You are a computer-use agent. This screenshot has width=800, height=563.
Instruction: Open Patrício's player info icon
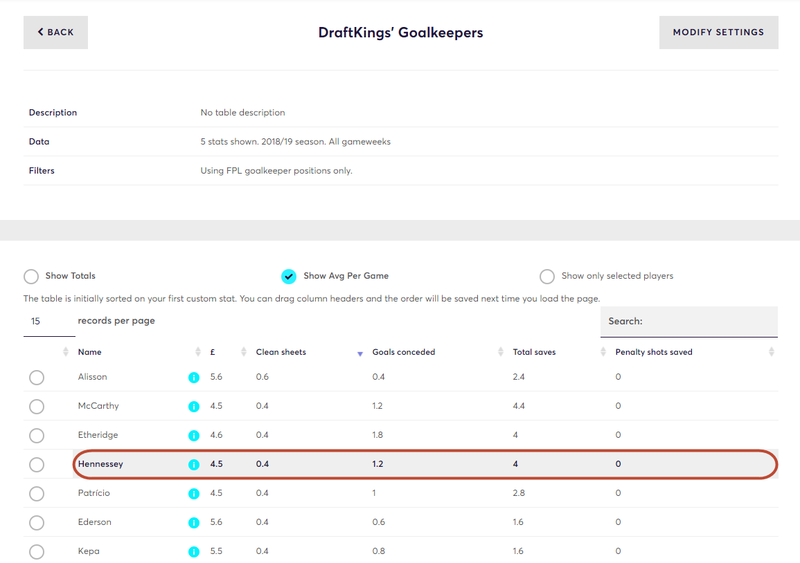(194, 494)
